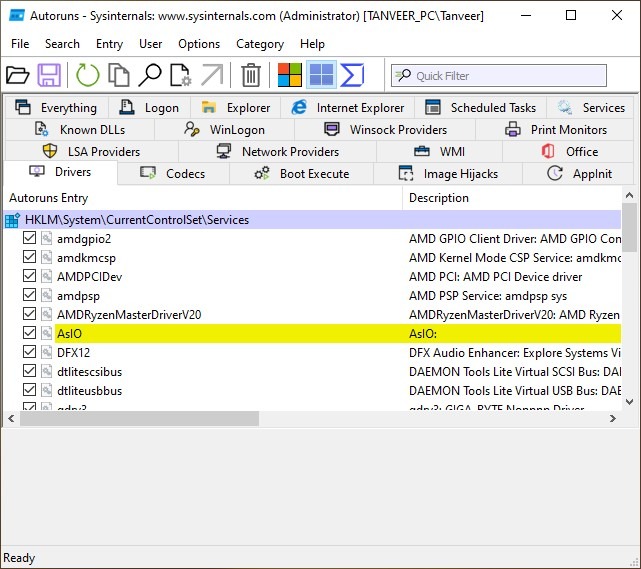Switch to the Explorer tab
The width and height of the screenshot is (641, 569).
point(235,108)
